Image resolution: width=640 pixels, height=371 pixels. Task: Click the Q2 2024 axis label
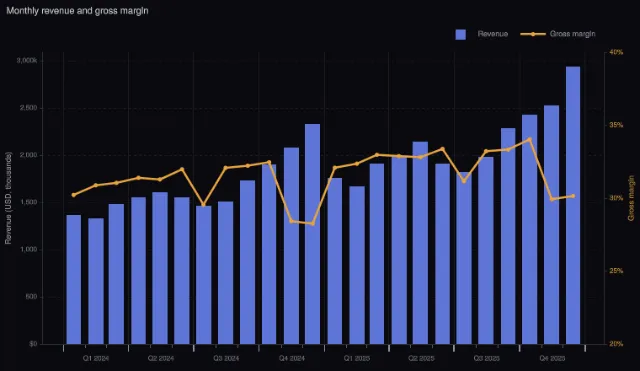161,358
